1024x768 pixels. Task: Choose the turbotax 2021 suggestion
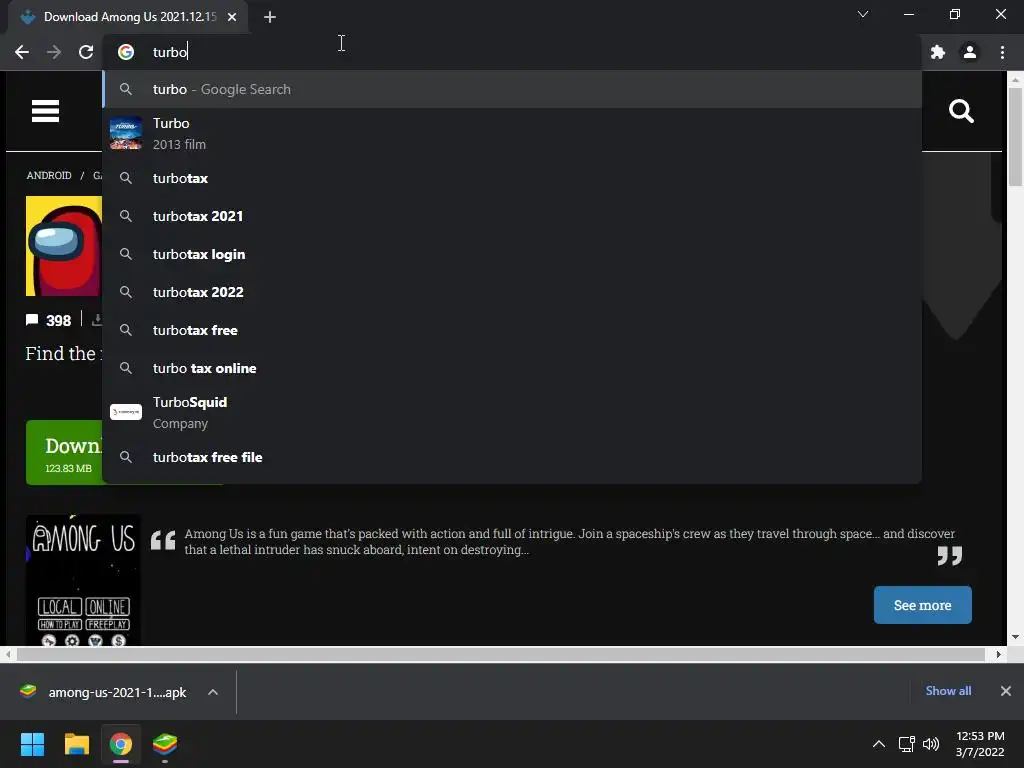(x=511, y=216)
